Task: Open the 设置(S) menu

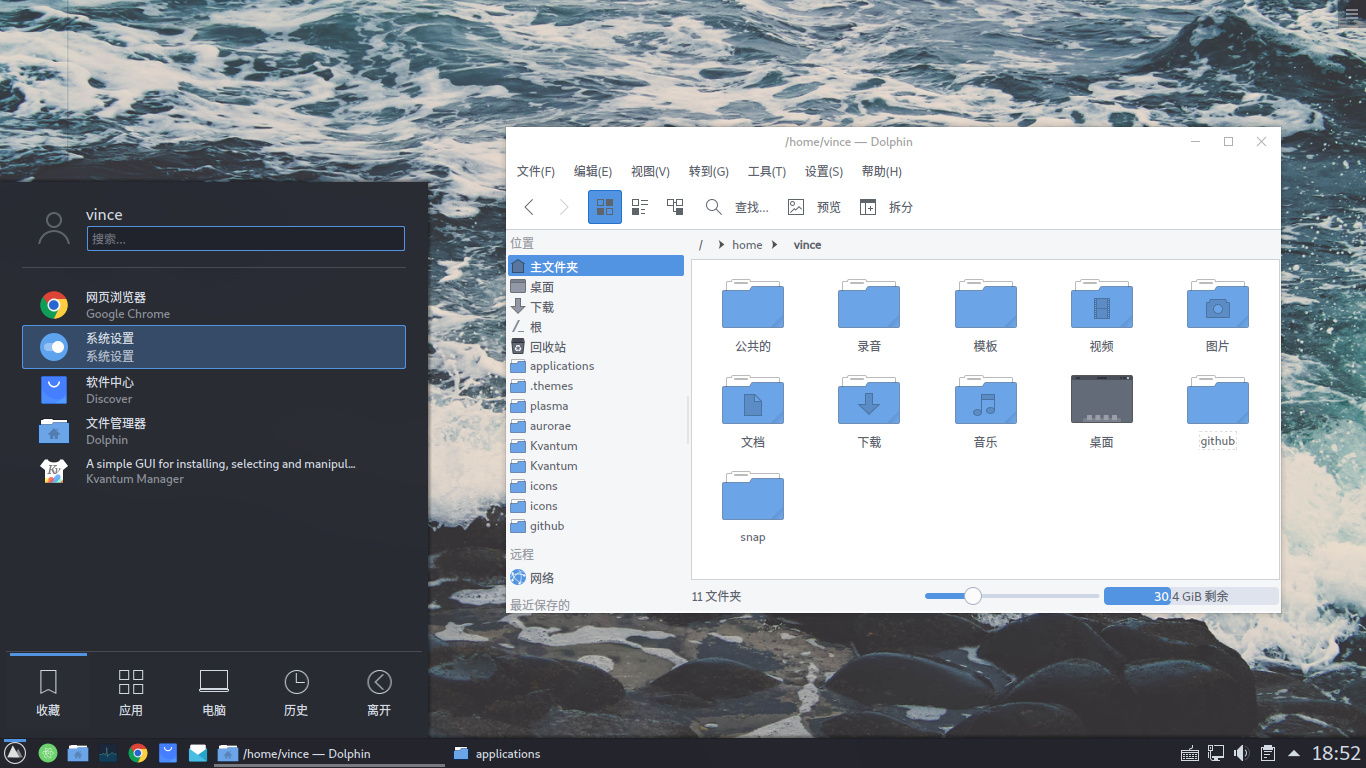Action: [824, 171]
